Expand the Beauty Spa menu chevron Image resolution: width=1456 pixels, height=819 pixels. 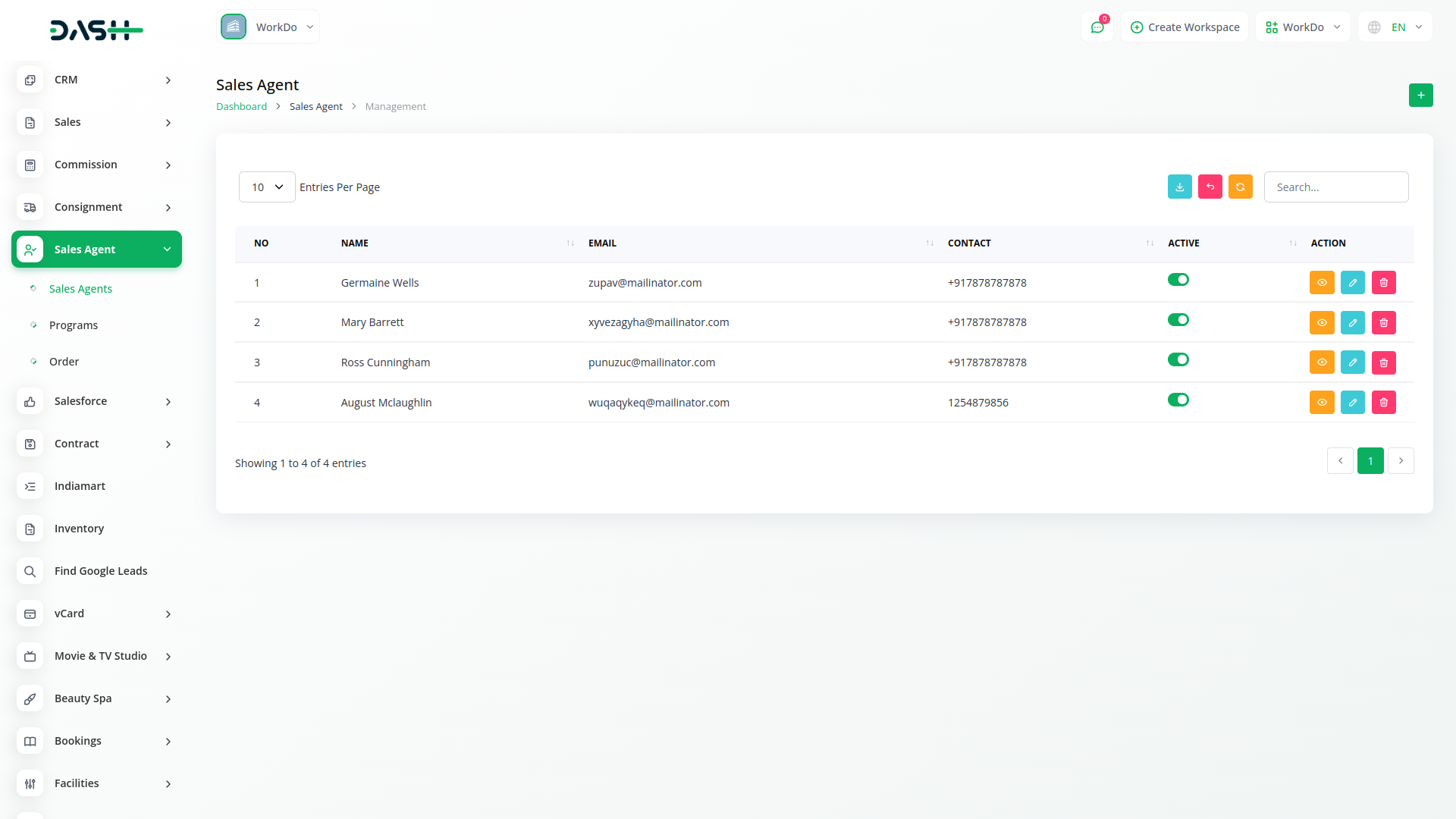coord(168,699)
